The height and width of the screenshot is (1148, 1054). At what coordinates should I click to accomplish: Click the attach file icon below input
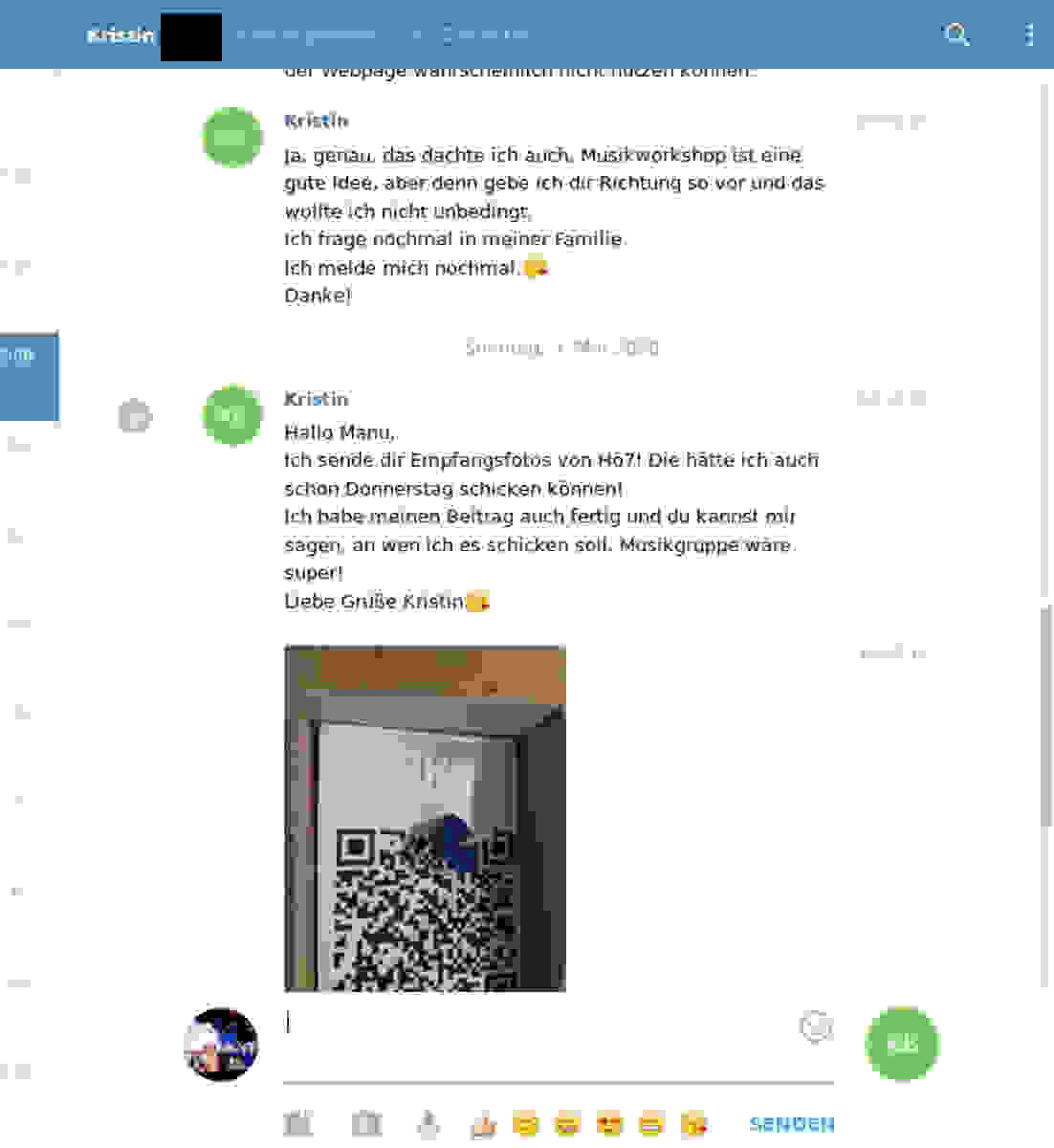tap(298, 1124)
